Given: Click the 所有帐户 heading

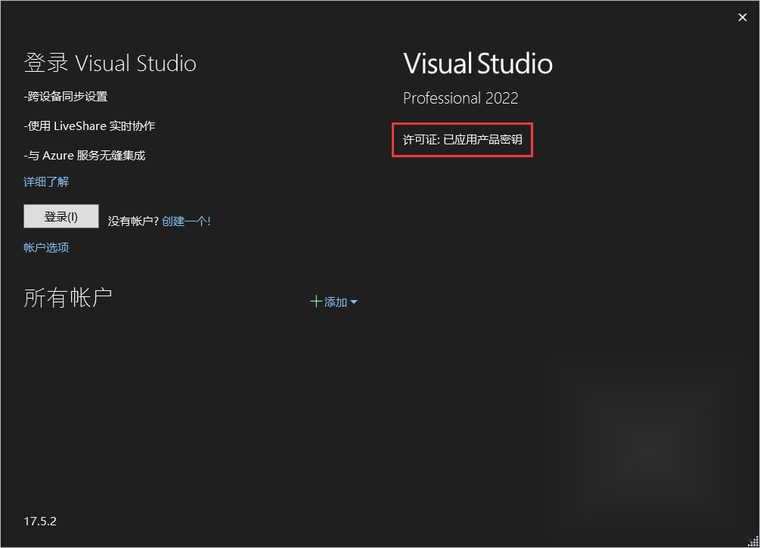Looking at the screenshot, I should pos(68,297).
